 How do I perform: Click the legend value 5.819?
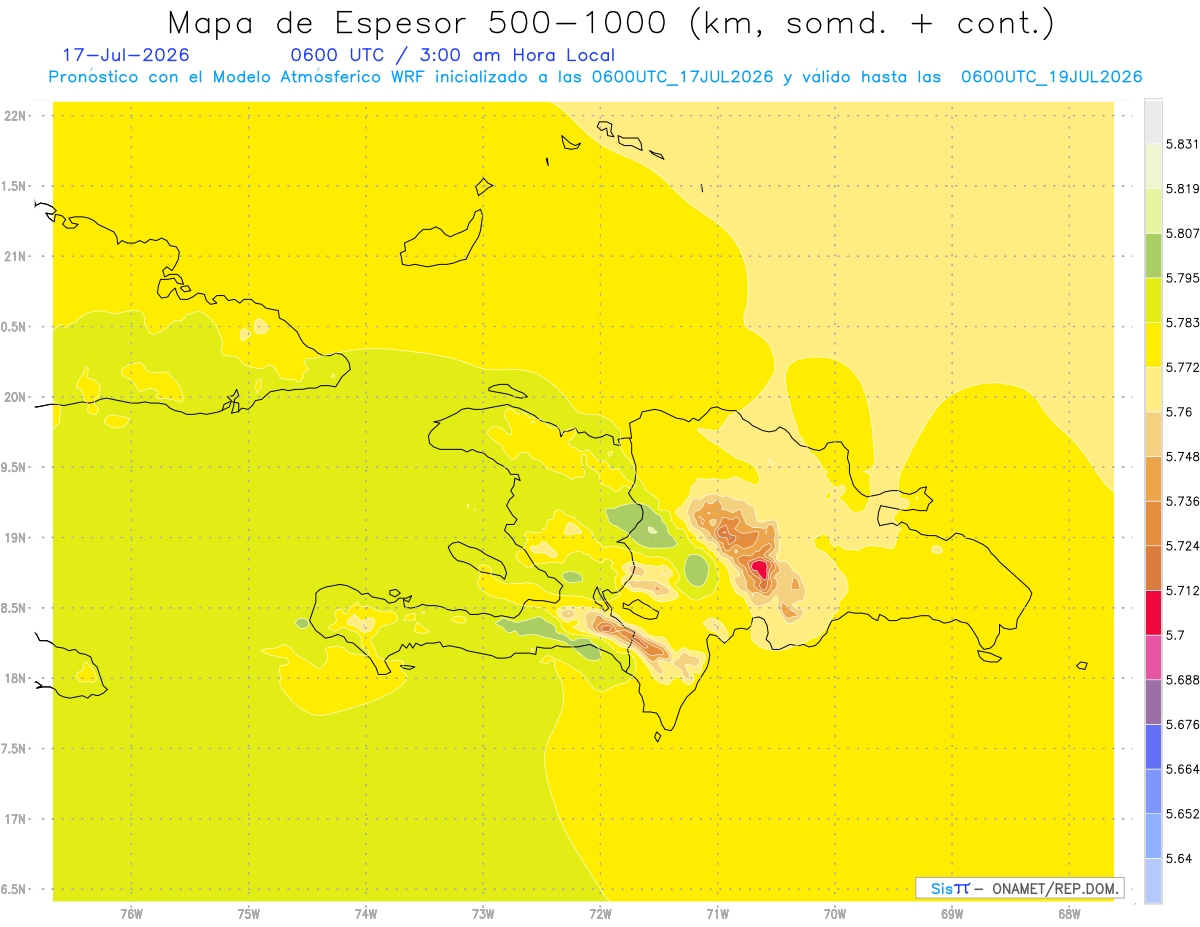click(x=1184, y=188)
